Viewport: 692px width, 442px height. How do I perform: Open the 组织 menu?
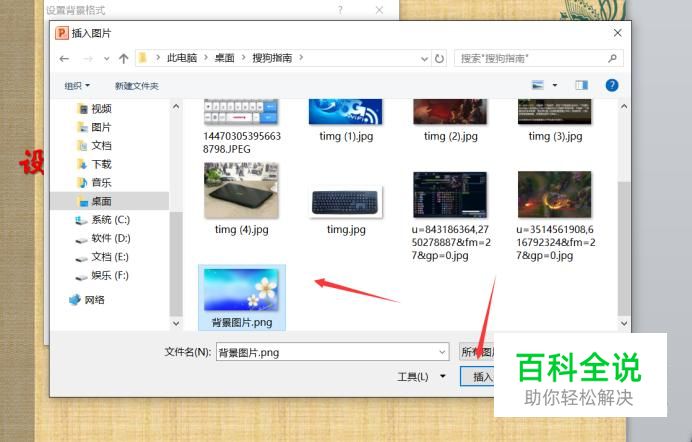point(77,86)
